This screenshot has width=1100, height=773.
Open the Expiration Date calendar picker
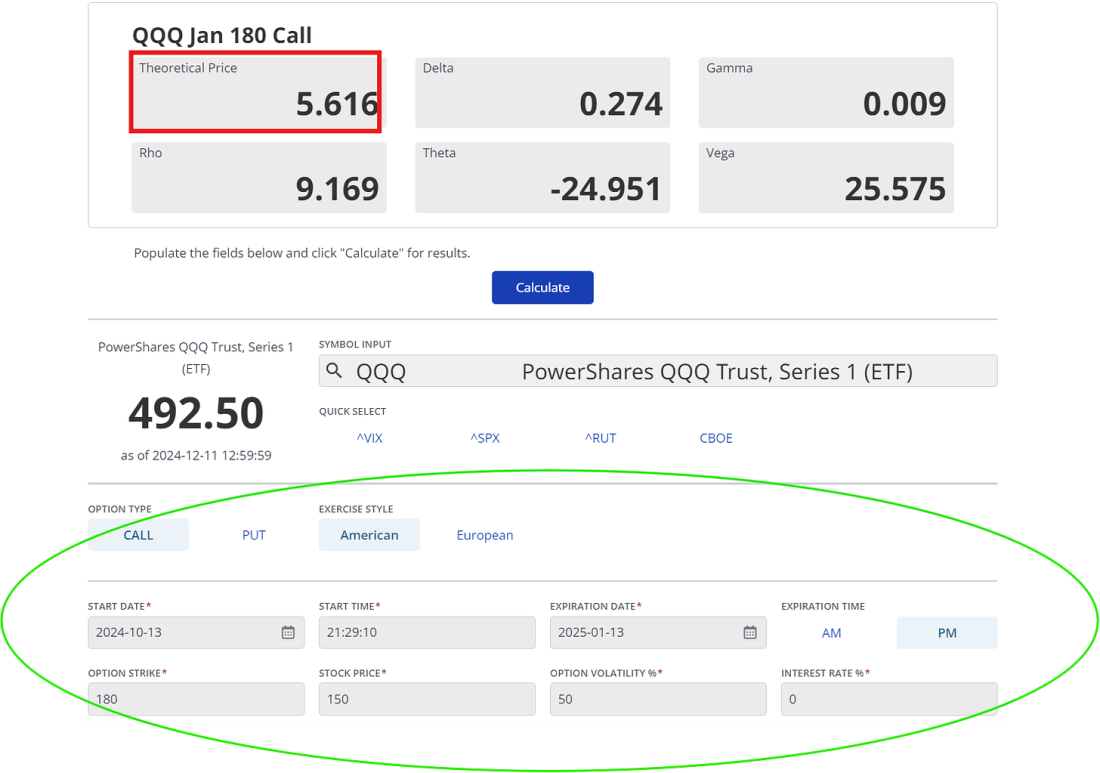click(x=750, y=632)
